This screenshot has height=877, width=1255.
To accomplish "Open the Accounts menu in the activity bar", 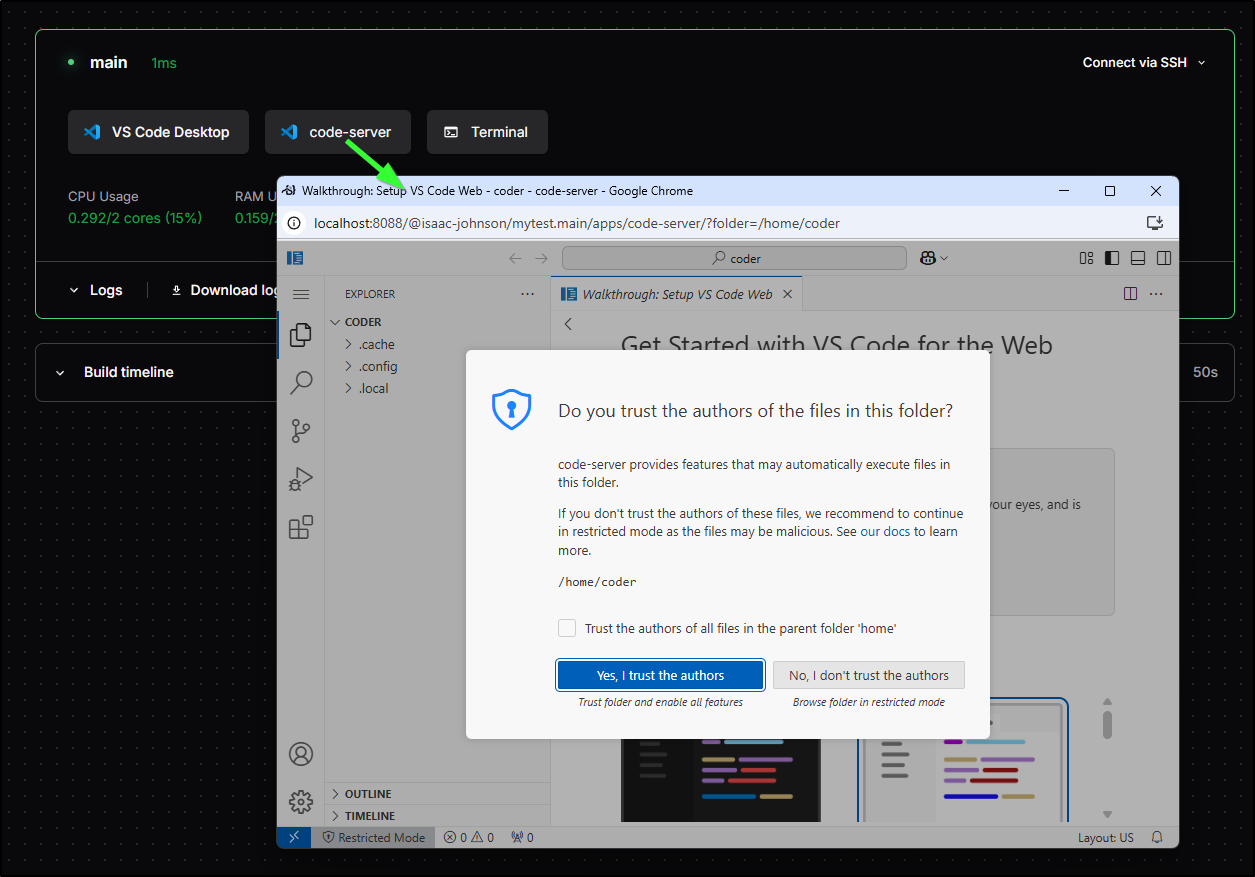I will (x=300, y=754).
